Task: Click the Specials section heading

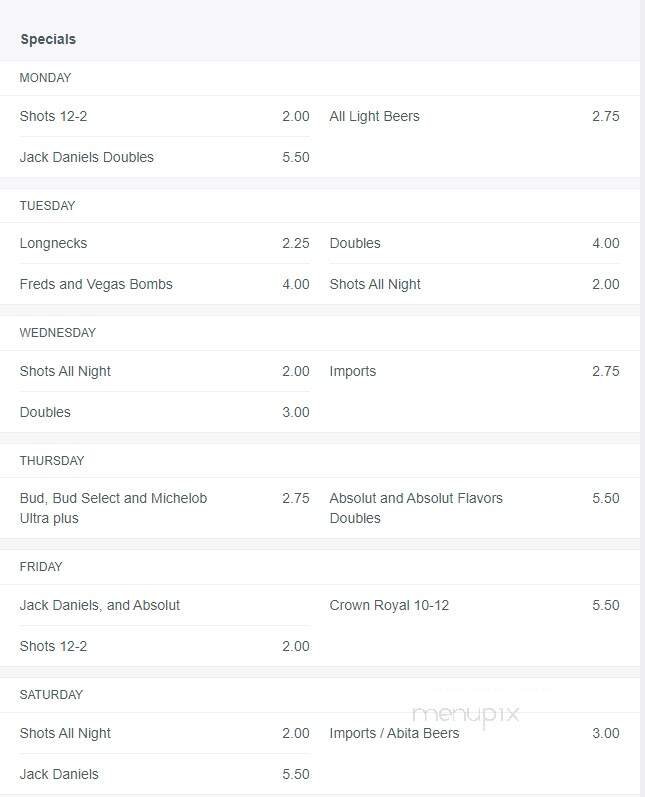Action: click(x=48, y=39)
